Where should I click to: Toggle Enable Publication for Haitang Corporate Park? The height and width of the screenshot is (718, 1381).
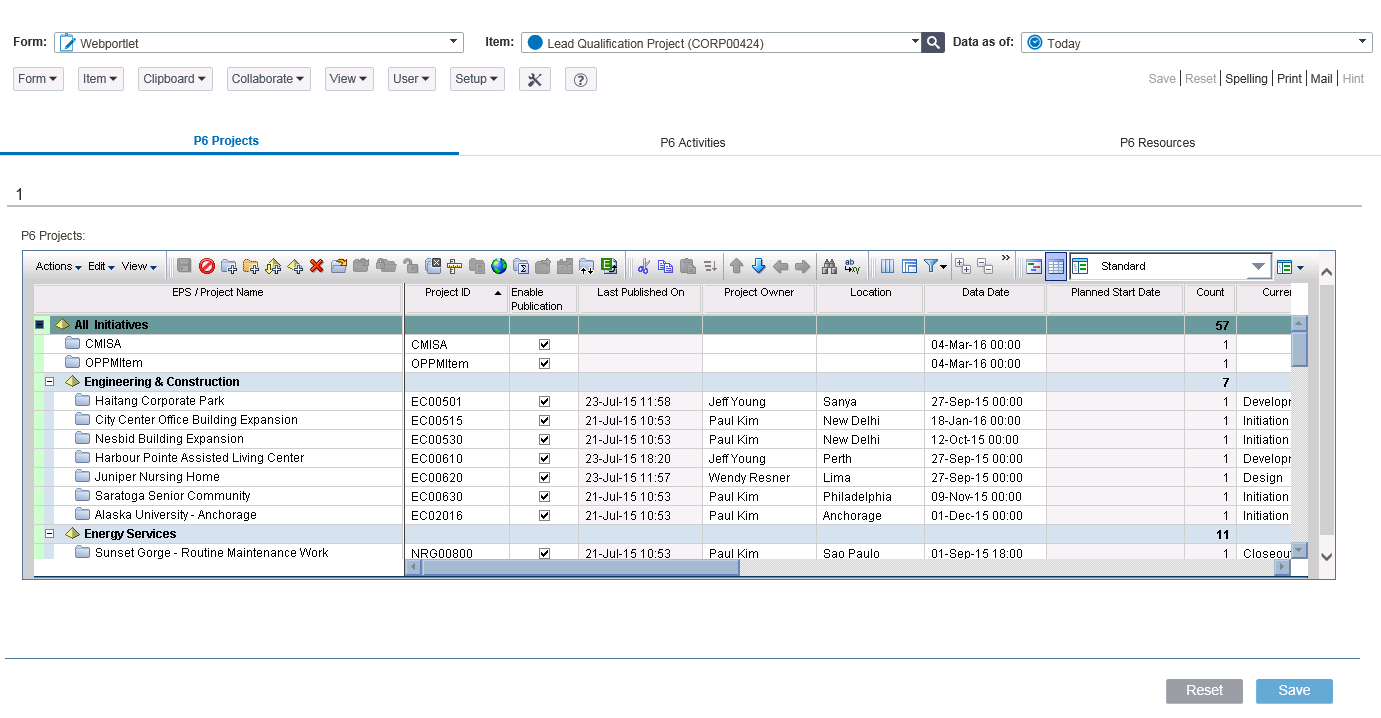coord(544,401)
